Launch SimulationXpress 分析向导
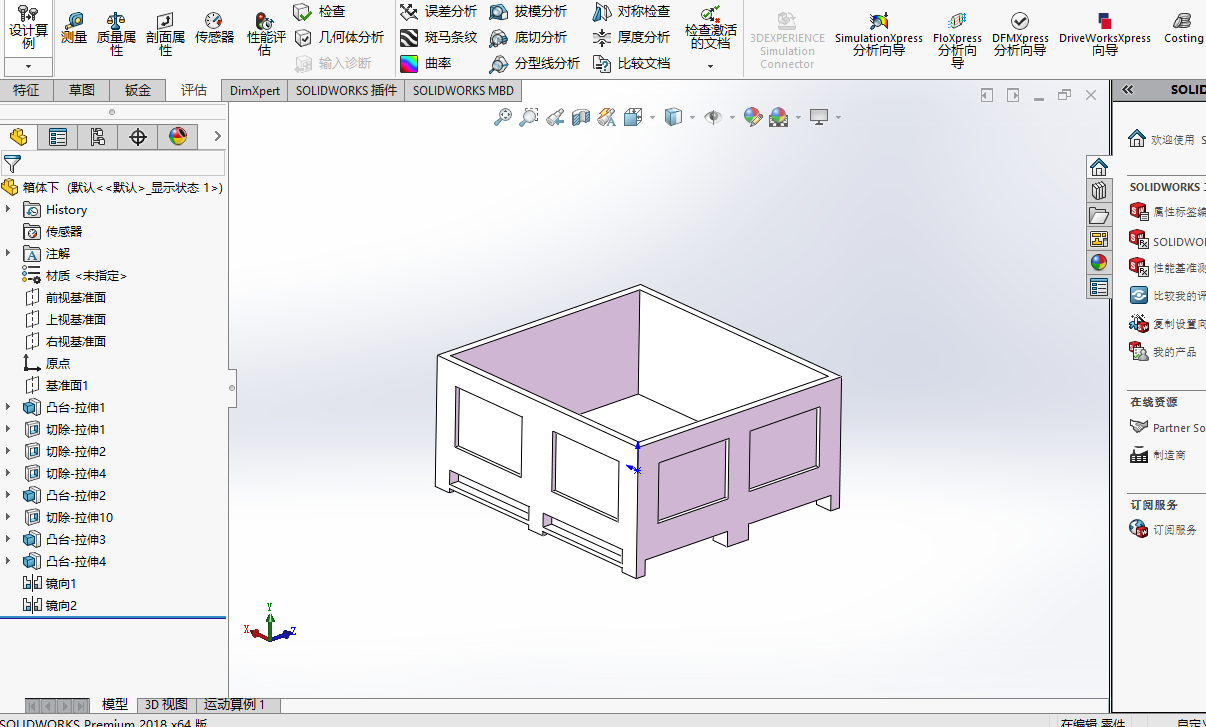This screenshot has width=1206, height=727. [x=879, y=33]
